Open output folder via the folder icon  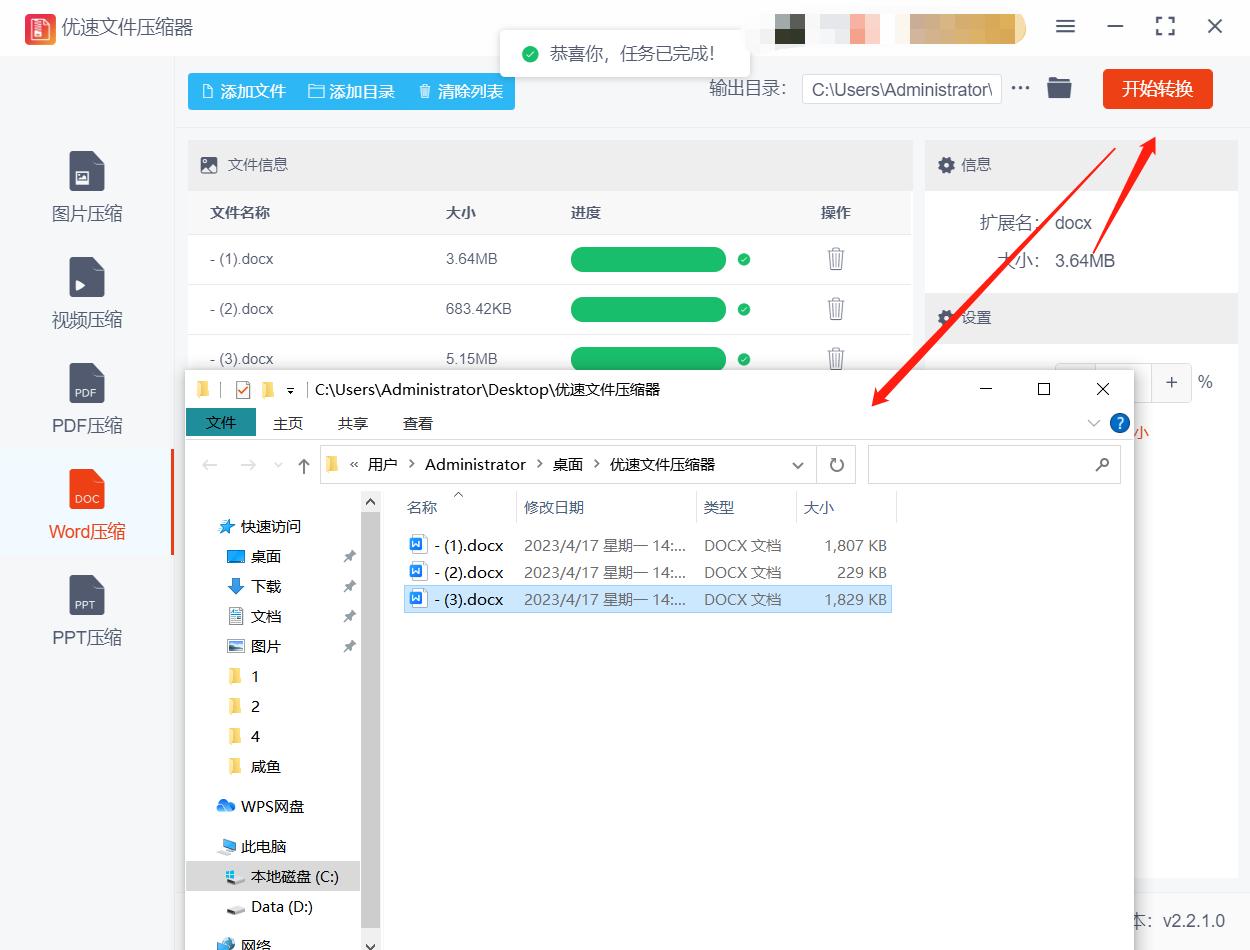coord(1059,88)
